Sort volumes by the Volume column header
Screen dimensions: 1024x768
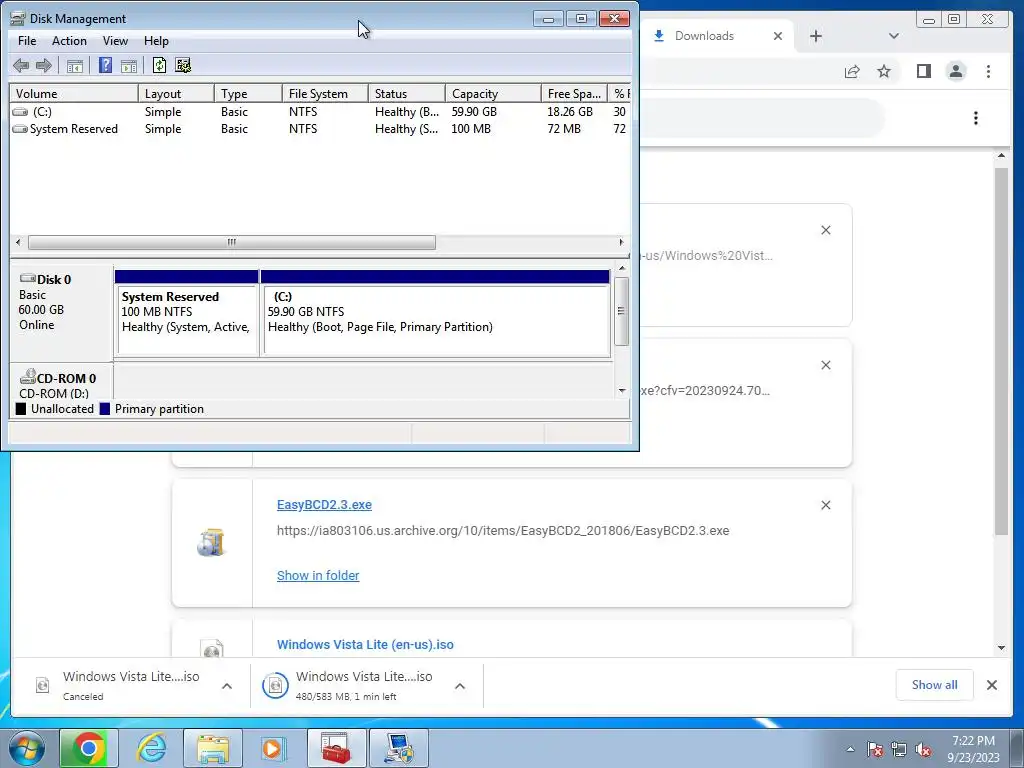74,93
